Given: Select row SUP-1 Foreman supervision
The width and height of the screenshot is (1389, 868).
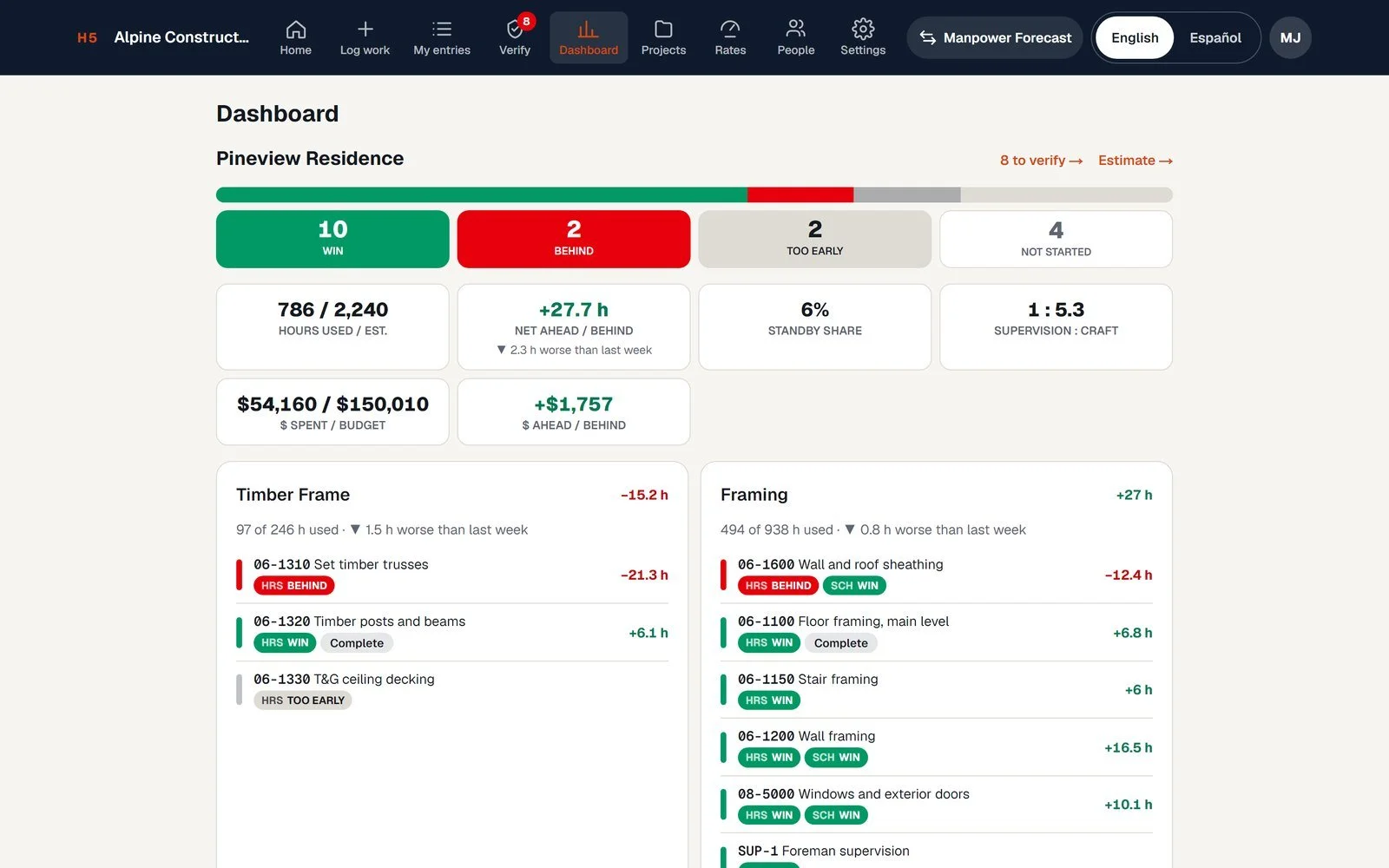Looking at the screenshot, I should [937, 852].
